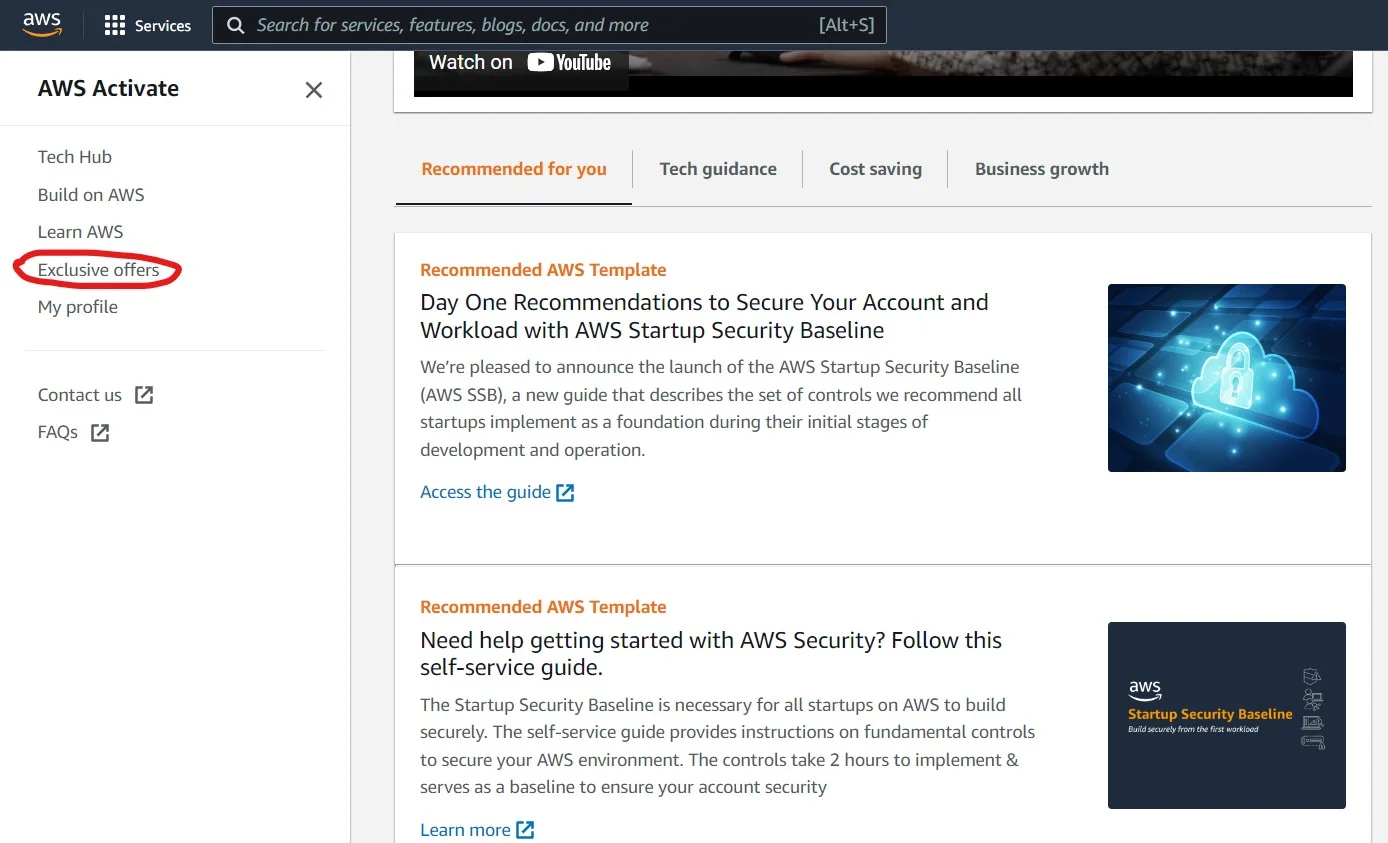Viewport: 1388px width, 843px height.
Task: Click external icon beside Access the guide
Action: tap(565, 492)
